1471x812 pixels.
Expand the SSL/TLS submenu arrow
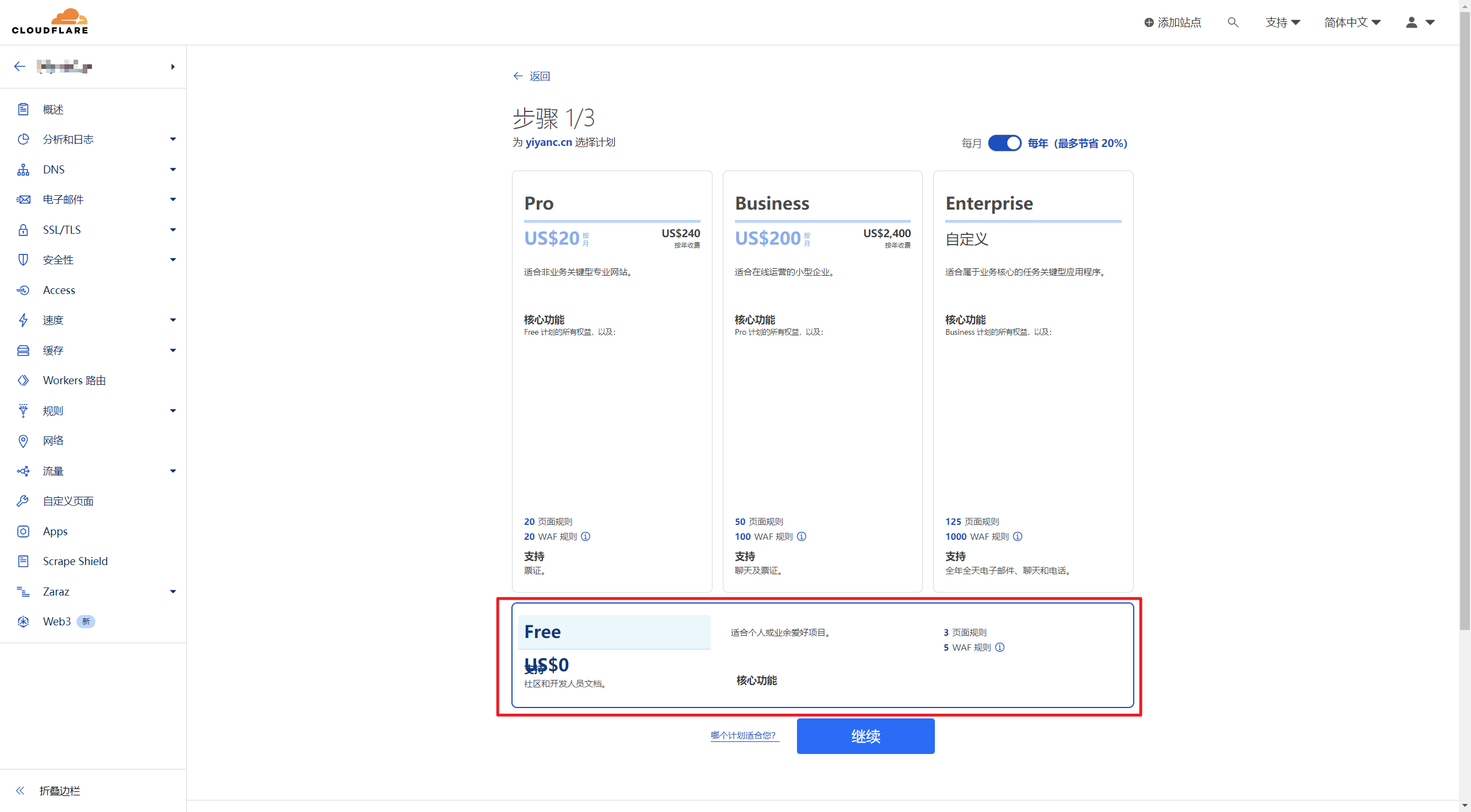(173, 230)
